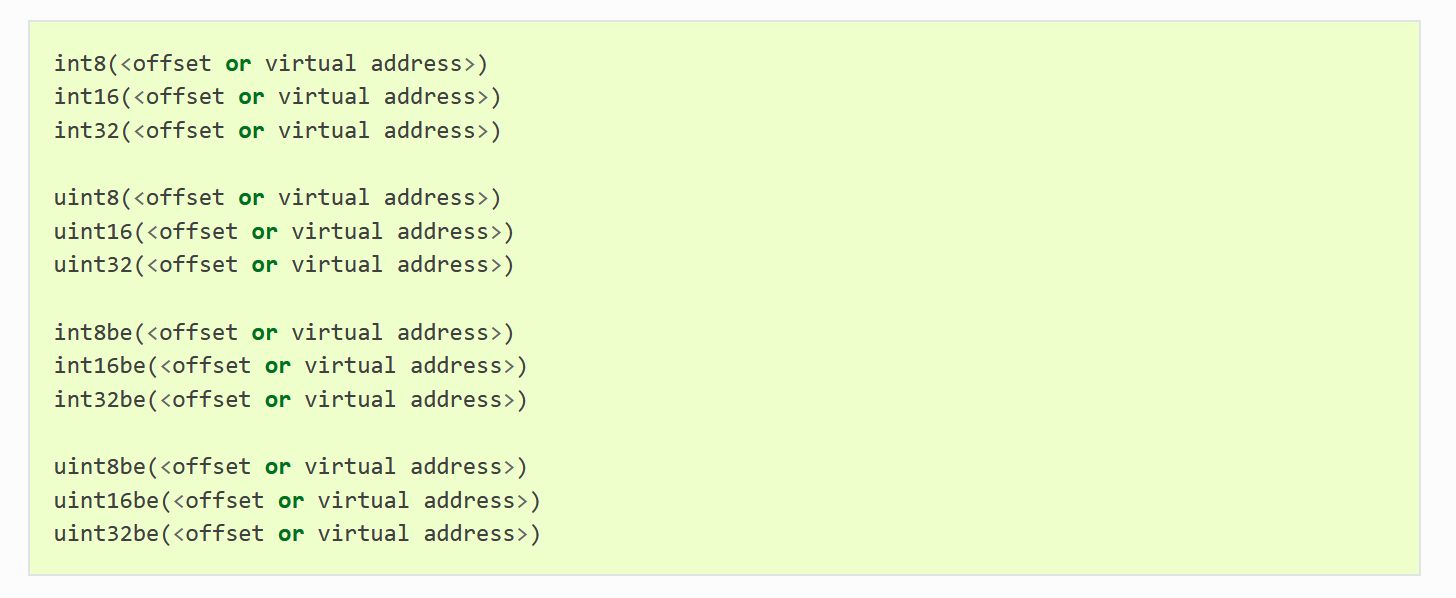Click 'address' in the int8be line
The height and width of the screenshot is (598, 1456).
443,333
